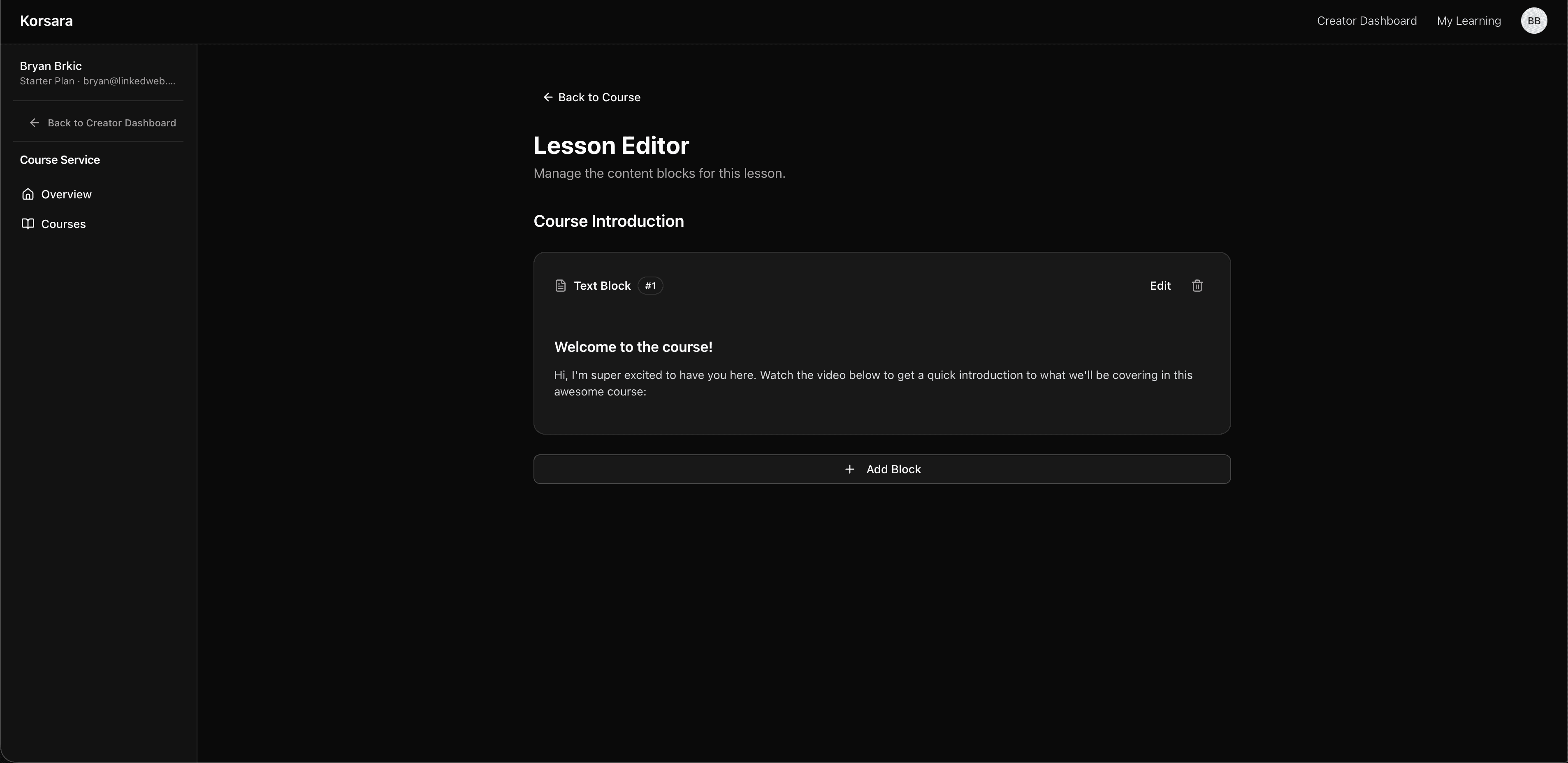Image resolution: width=1568 pixels, height=763 pixels.
Task: Click the Courses book icon in sidebar
Action: point(28,223)
